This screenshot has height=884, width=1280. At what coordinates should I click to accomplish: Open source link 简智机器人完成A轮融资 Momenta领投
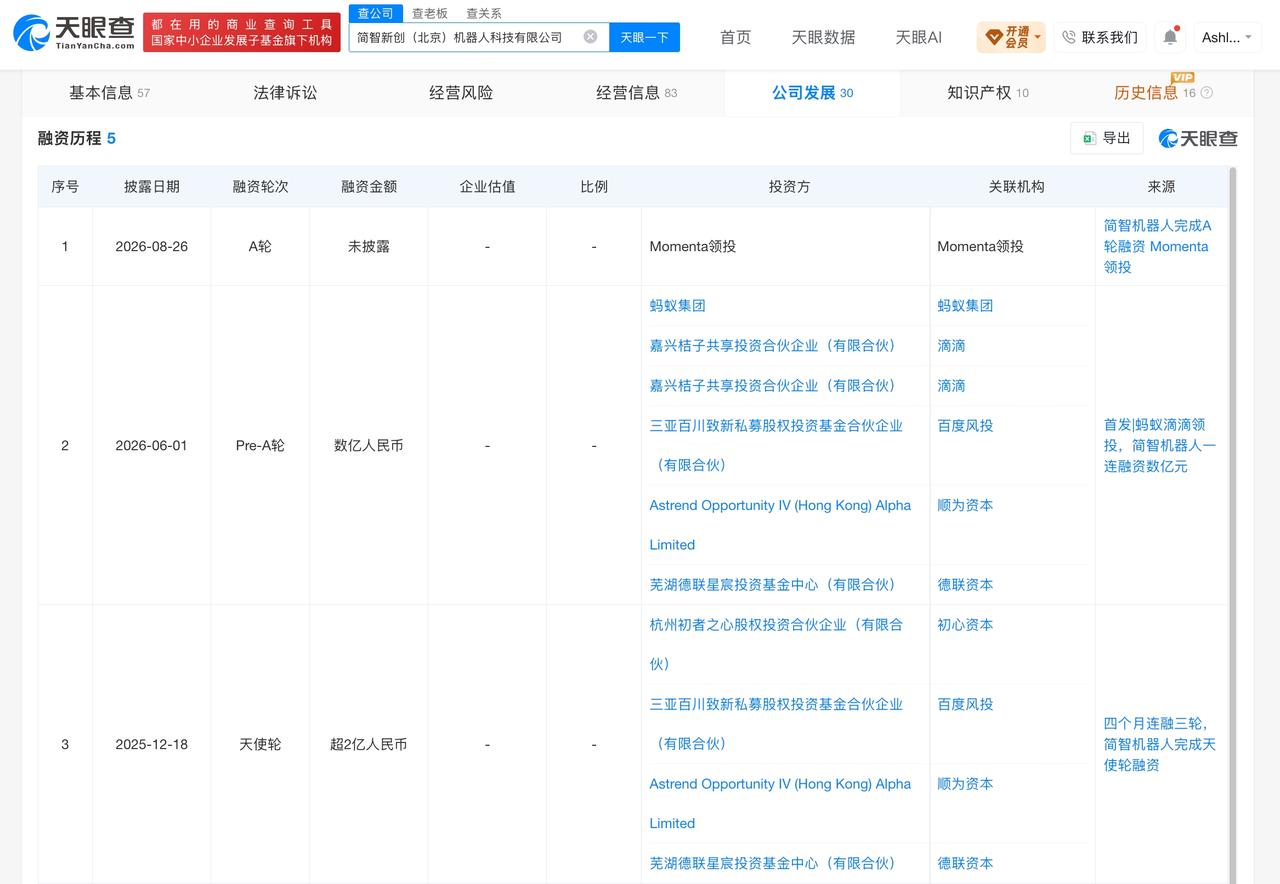click(x=1157, y=246)
